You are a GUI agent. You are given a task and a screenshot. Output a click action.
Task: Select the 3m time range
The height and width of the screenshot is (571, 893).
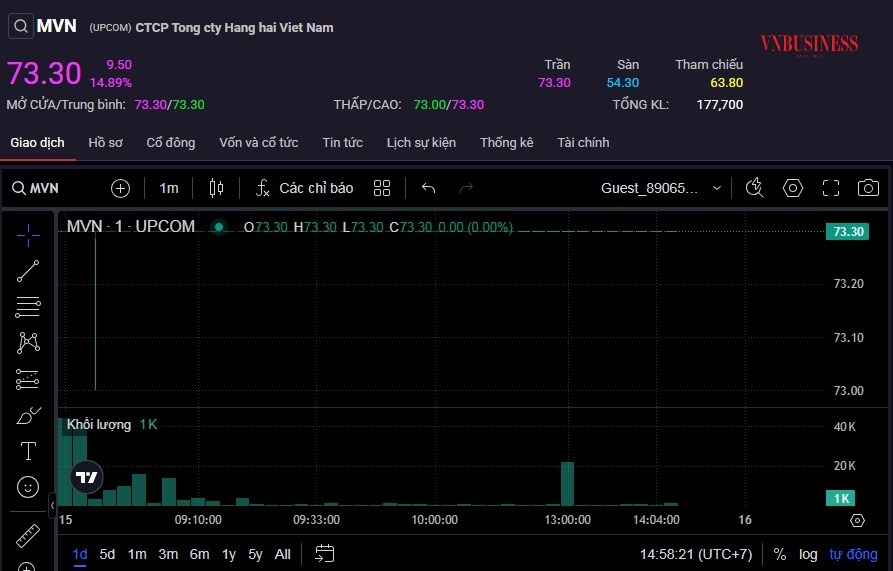pos(168,554)
